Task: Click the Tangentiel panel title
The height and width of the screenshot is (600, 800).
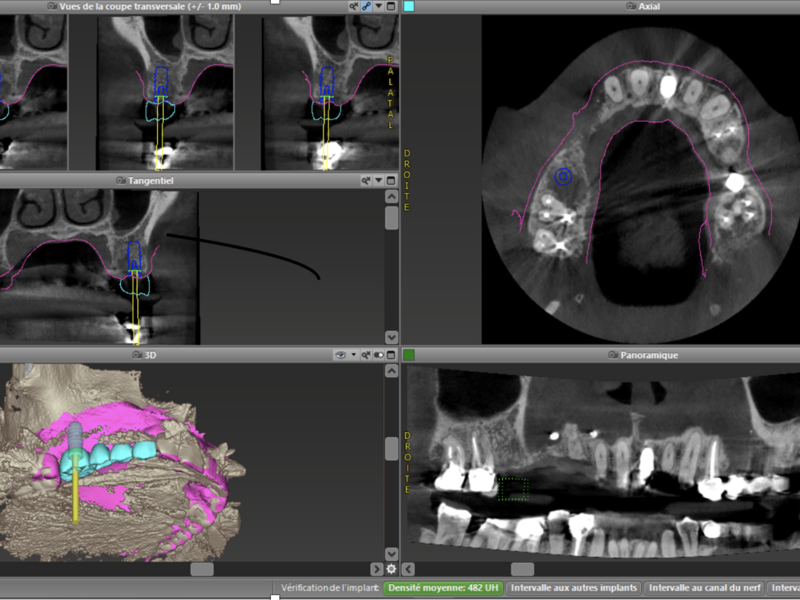Action: [151, 181]
